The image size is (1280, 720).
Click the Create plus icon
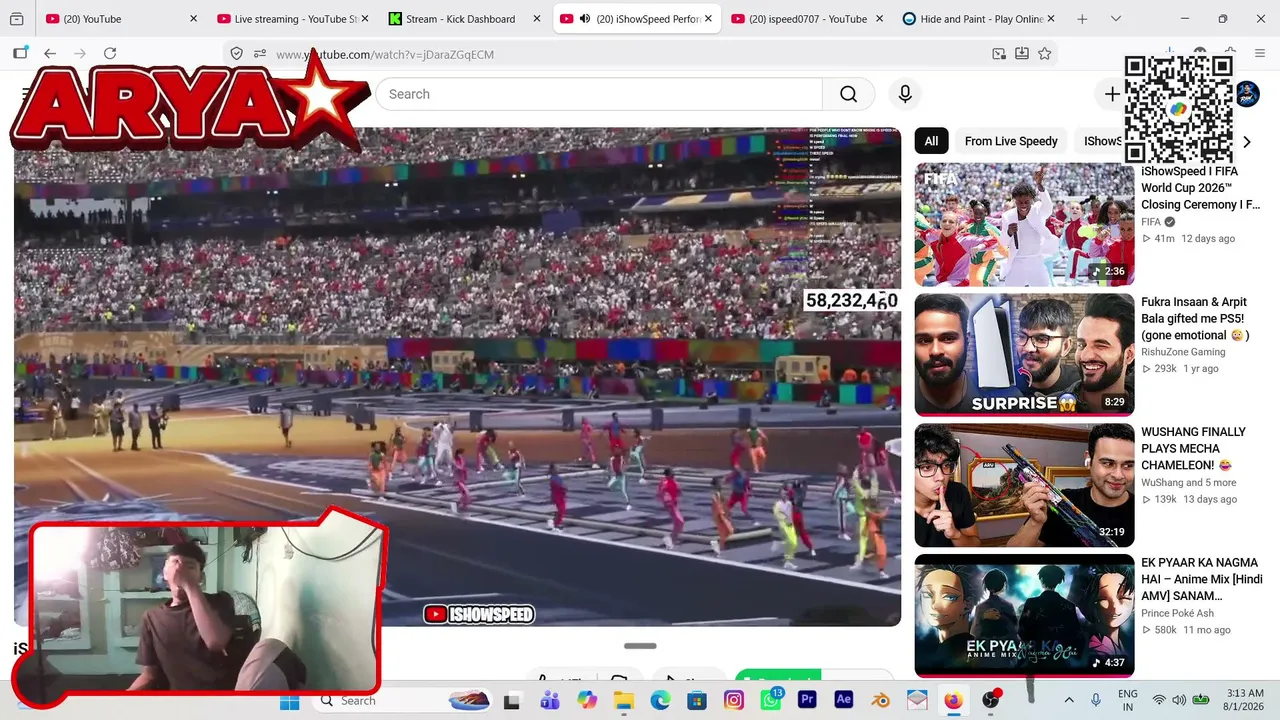coord(1112,94)
